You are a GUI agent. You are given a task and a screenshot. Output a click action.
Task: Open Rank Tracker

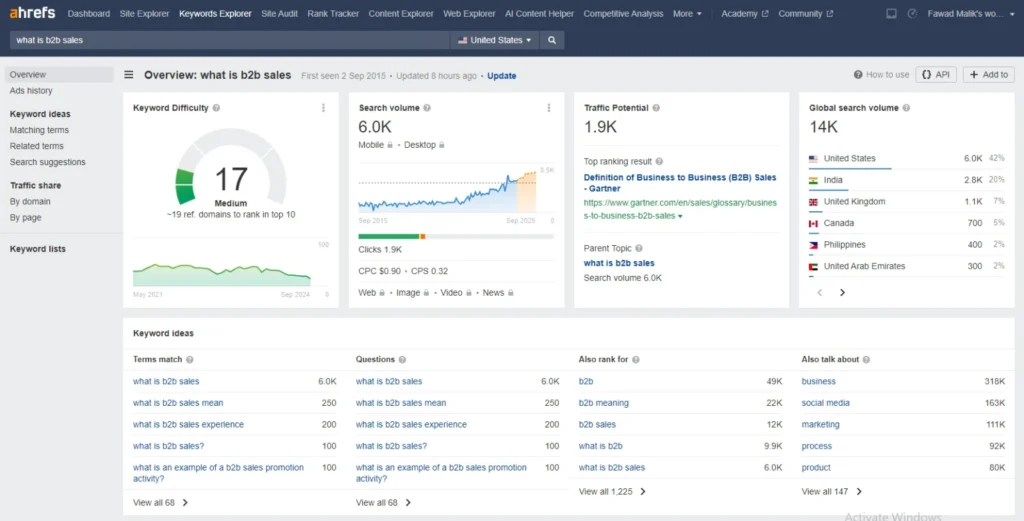(x=333, y=13)
